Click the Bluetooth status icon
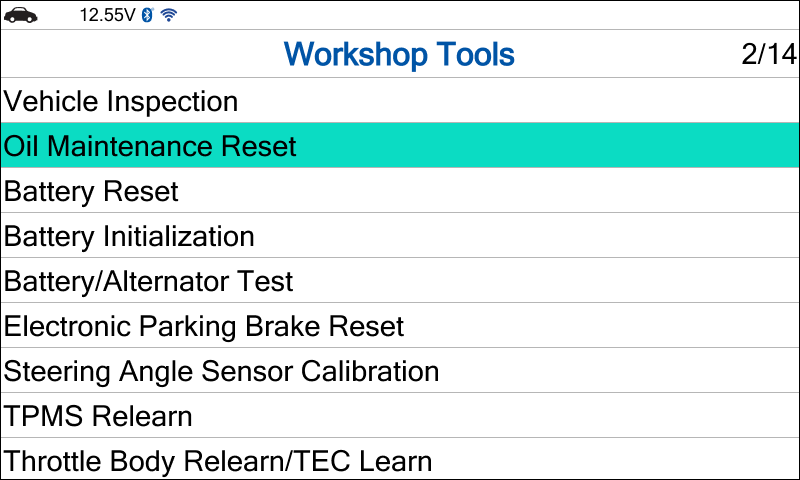The width and height of the screenshot is (800, 480). [147, 15]
